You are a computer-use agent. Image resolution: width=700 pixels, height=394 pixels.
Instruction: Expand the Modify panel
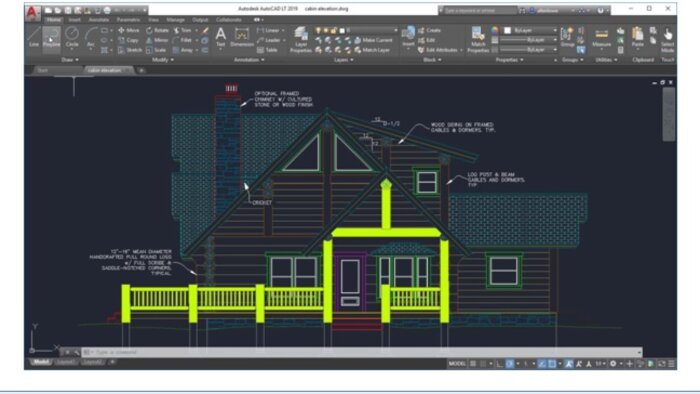point(163,60)
